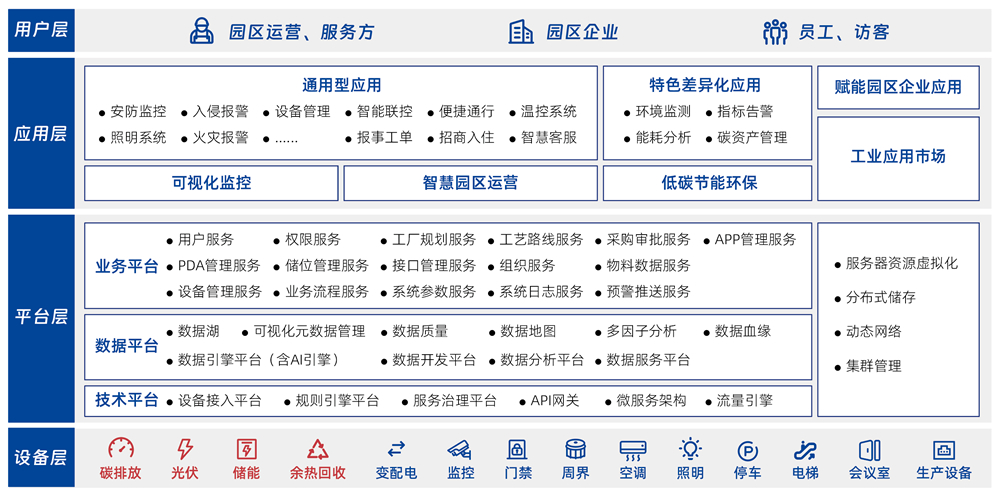This screenshot has width=1000, height=496.
Task: Select the 平台层 layer label
Action: (x=41, y=317)
